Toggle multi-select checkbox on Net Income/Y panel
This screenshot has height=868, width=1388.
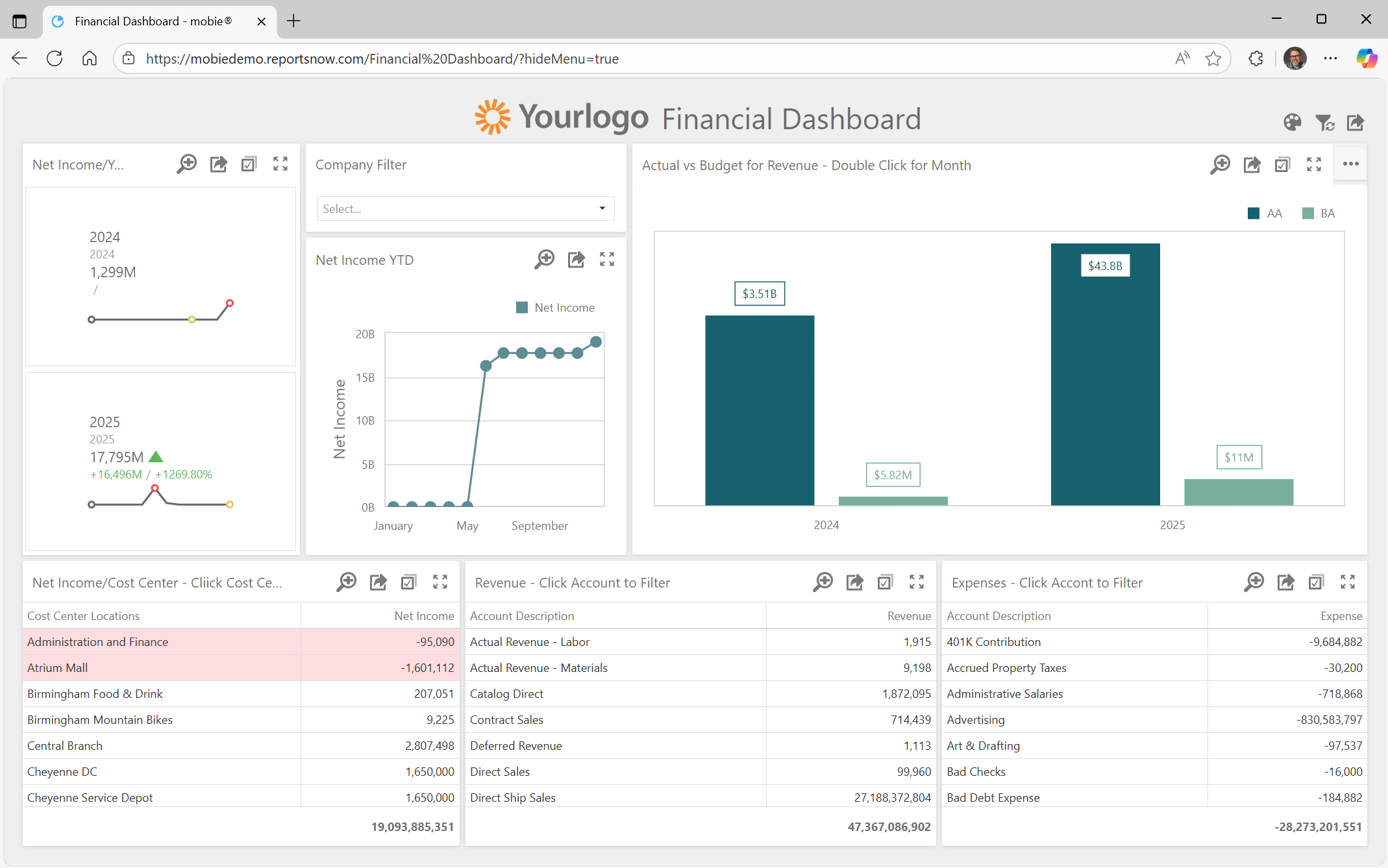pos(249,164)
